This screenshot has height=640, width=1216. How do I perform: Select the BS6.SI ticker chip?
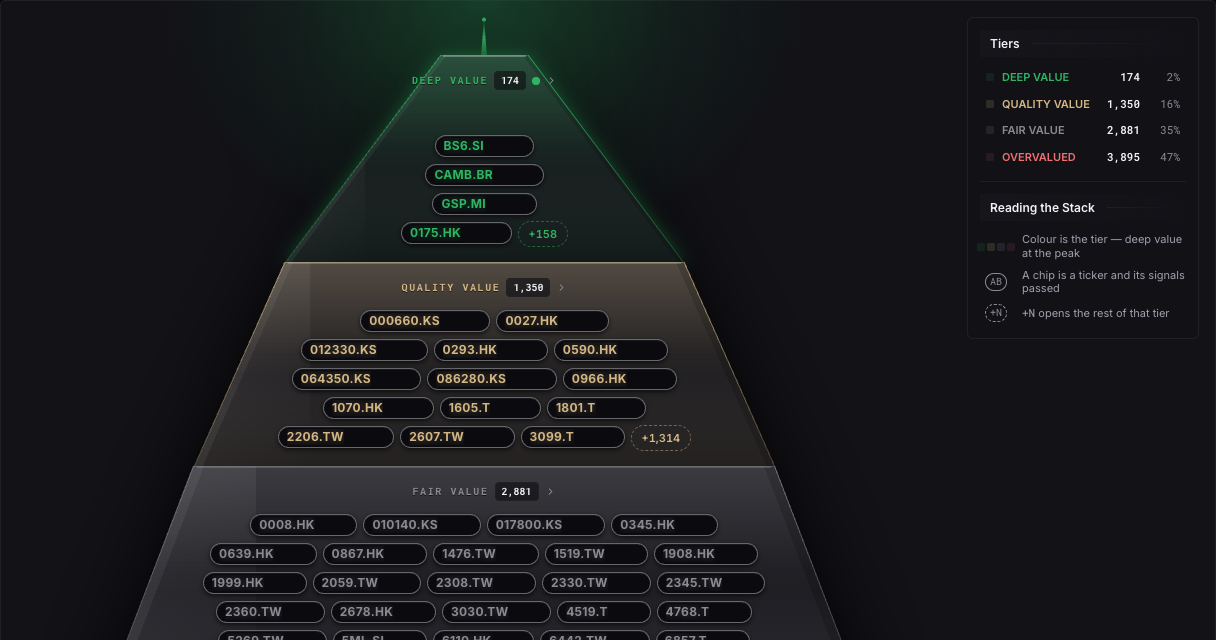point(484,146)
